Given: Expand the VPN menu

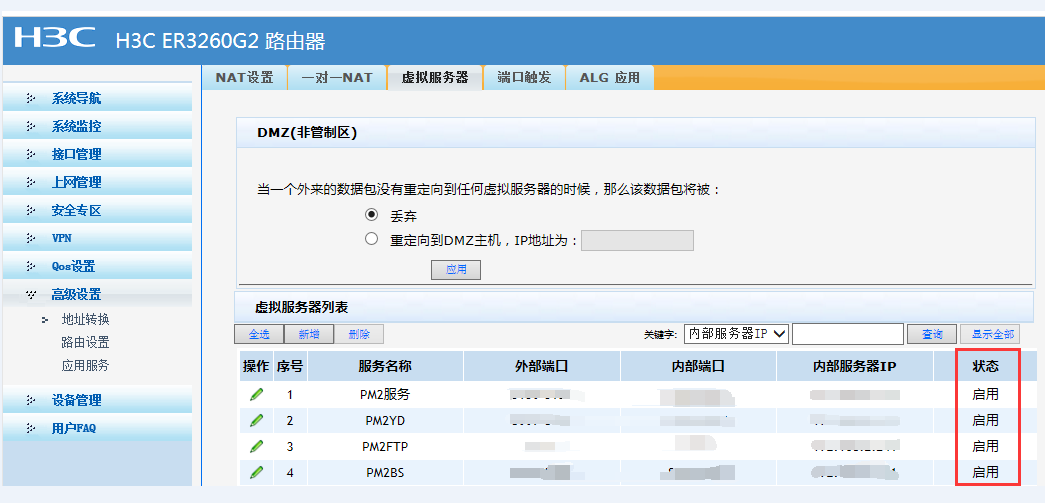Looking at the screenshot, I should tap(97, 239).
